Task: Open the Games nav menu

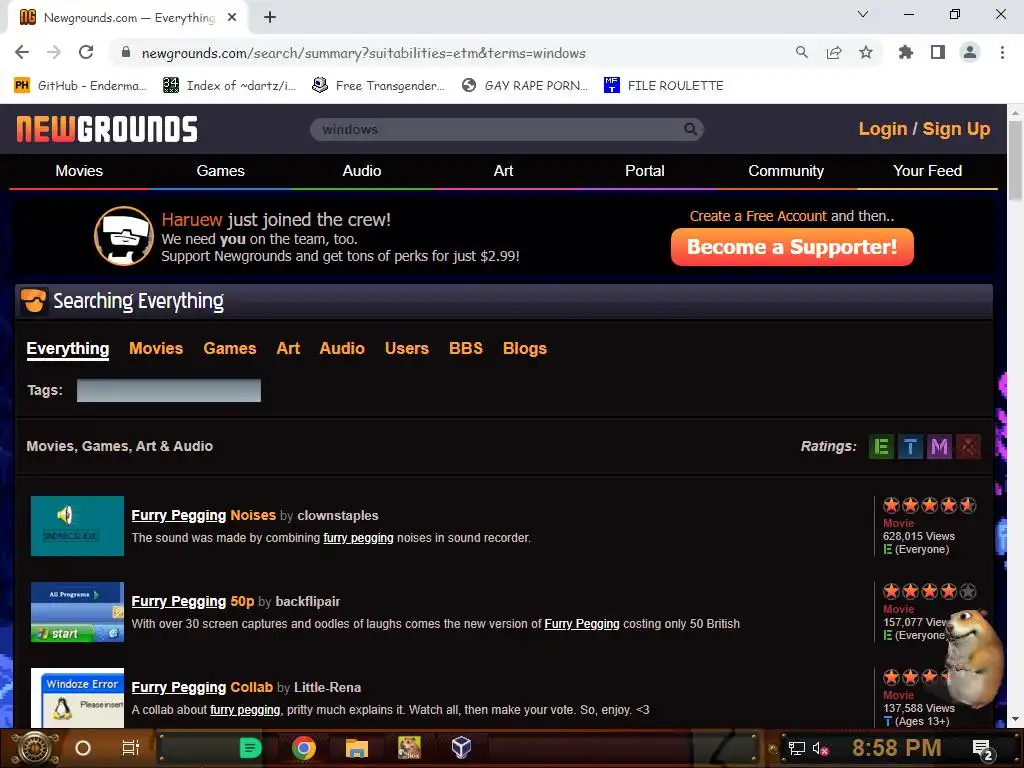Action: (x=221, y=170)
